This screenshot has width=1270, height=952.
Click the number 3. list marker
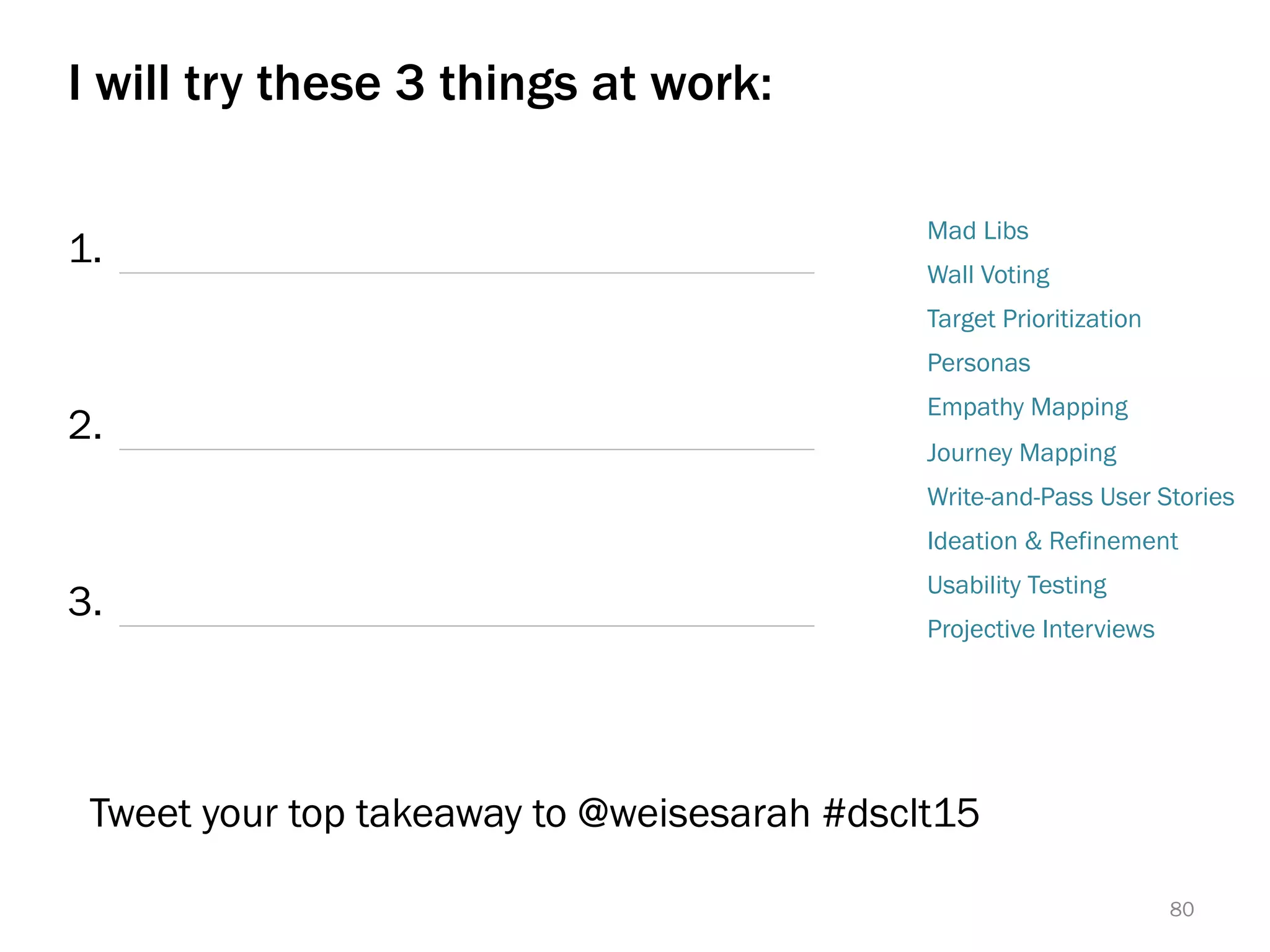(x=85, y=602)
